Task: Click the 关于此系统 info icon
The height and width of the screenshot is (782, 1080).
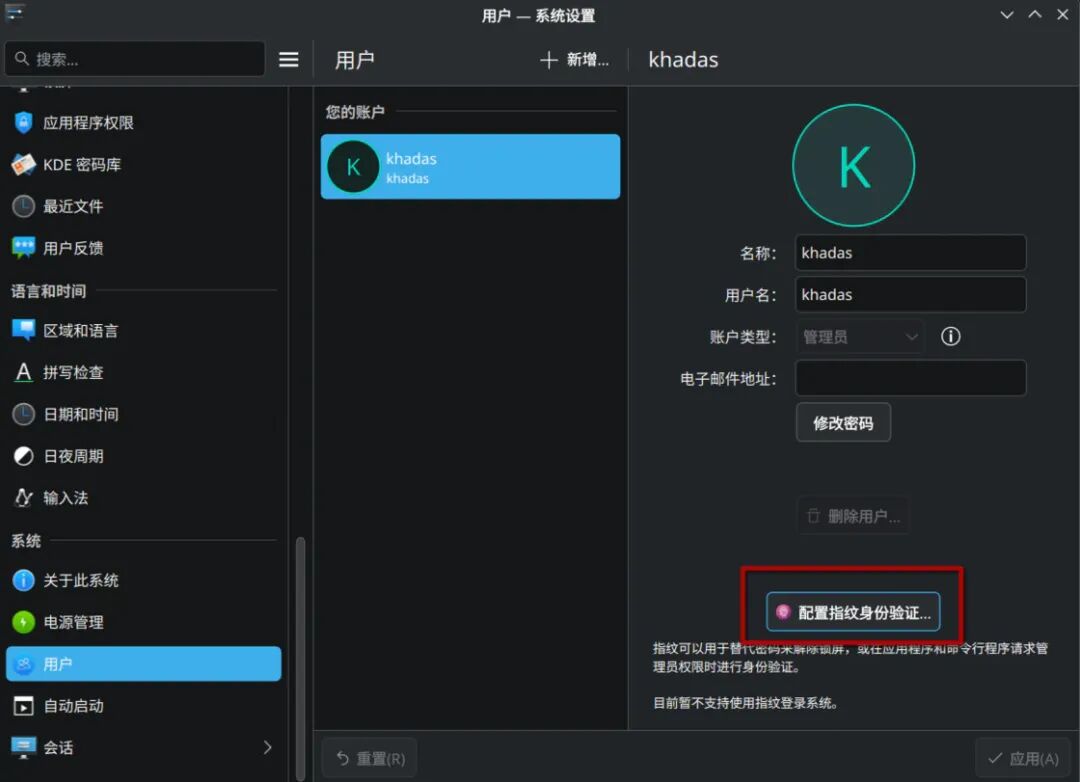Action: point(23,580)
